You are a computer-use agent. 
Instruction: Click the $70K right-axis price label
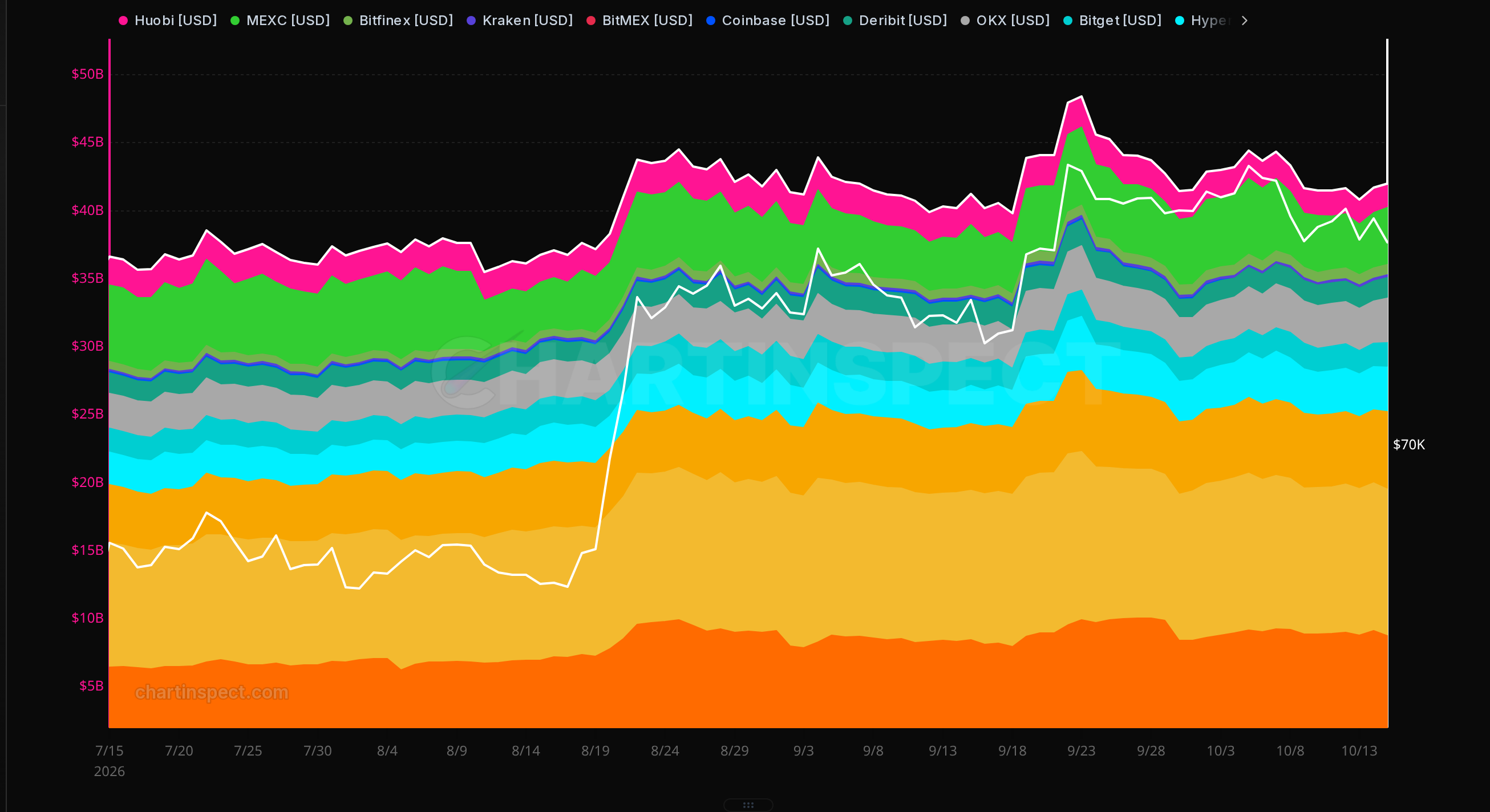point(1409,444)
